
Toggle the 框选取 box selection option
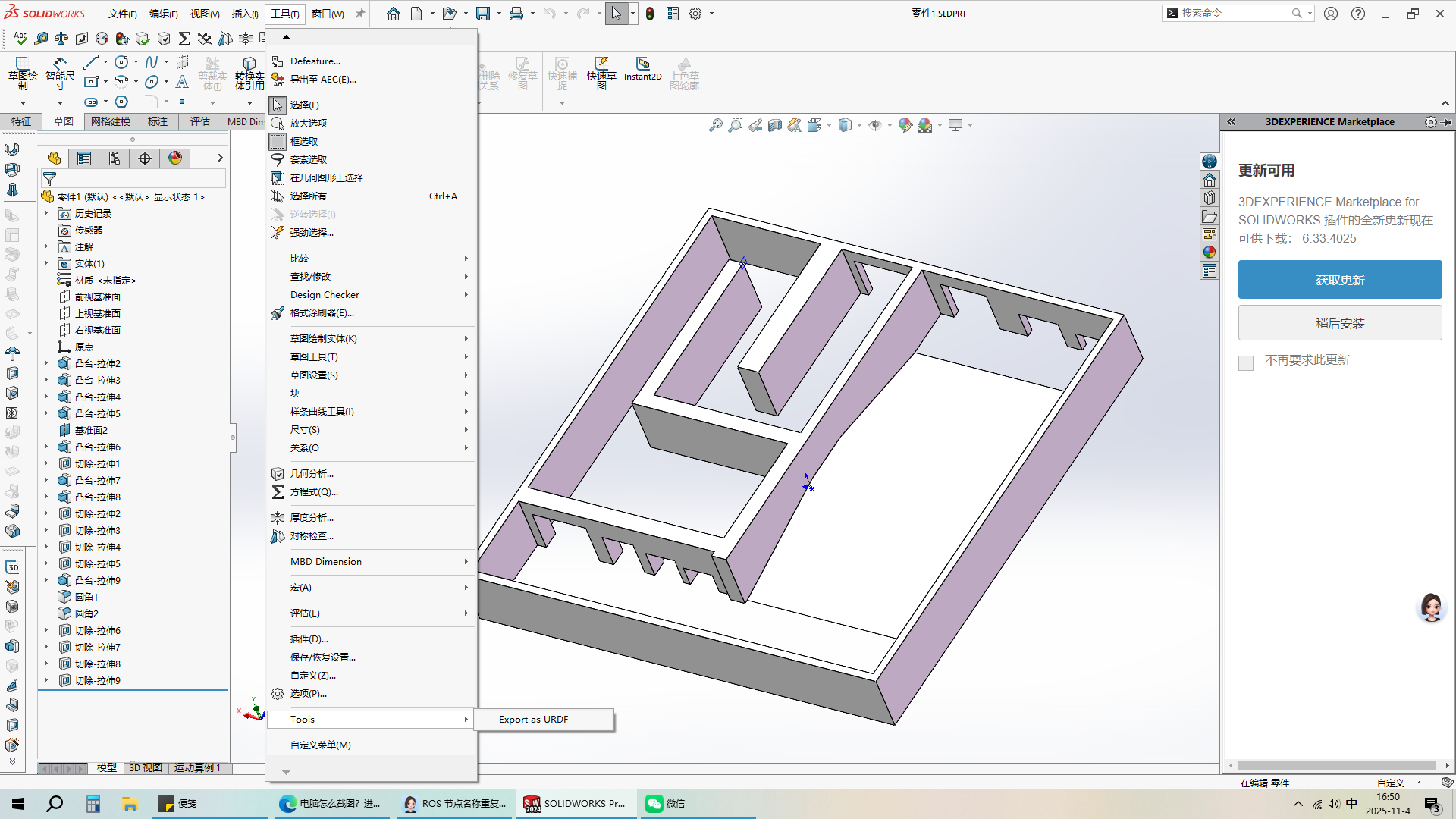tap(304, 141)
